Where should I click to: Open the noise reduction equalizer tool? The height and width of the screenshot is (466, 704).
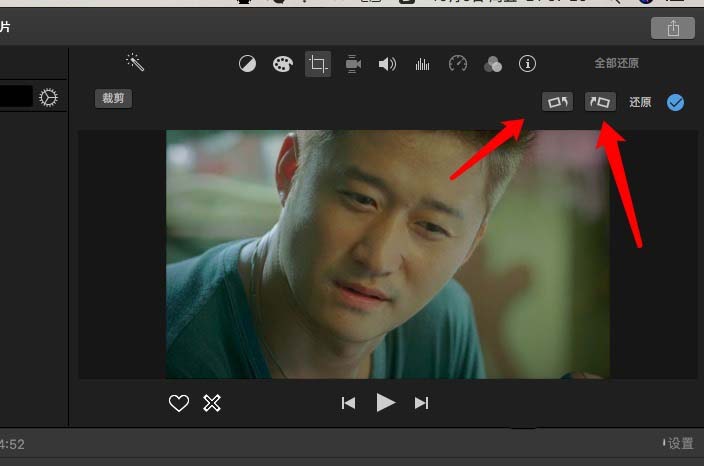422,64
